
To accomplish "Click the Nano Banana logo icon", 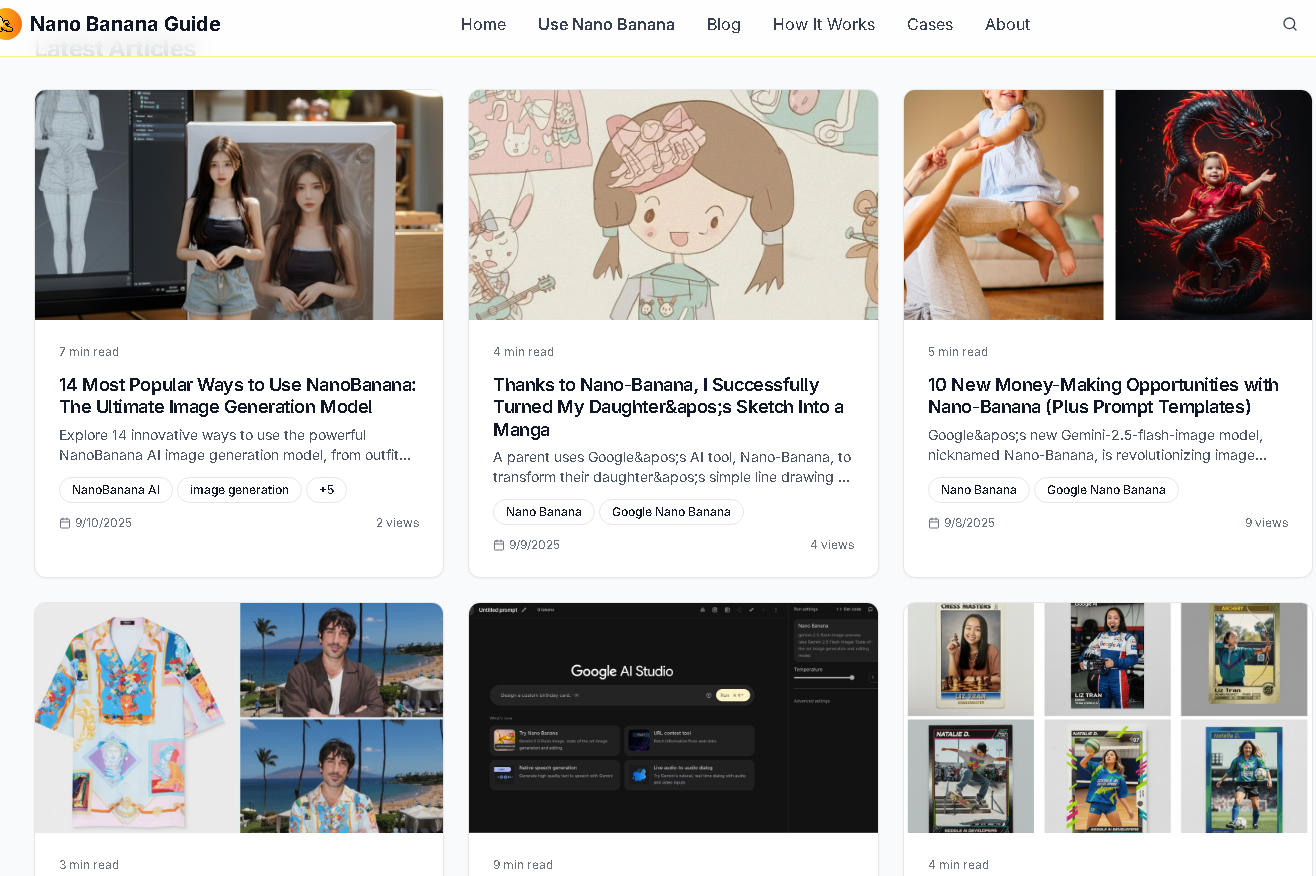I will [x=8, y=24].
